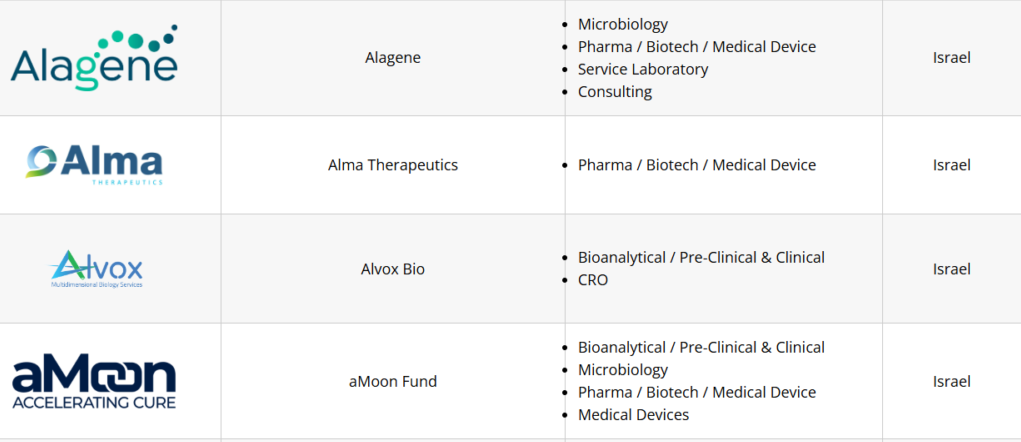Open the Alma Therapeutics company name
The height and width of the screenshot is (442, 1021).
(x=393, y=165)
